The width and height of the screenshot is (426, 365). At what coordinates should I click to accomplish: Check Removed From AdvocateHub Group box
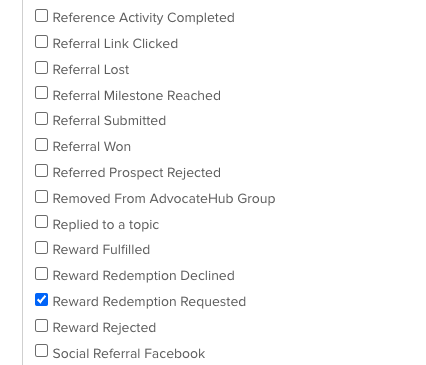[x=41, y=197]
